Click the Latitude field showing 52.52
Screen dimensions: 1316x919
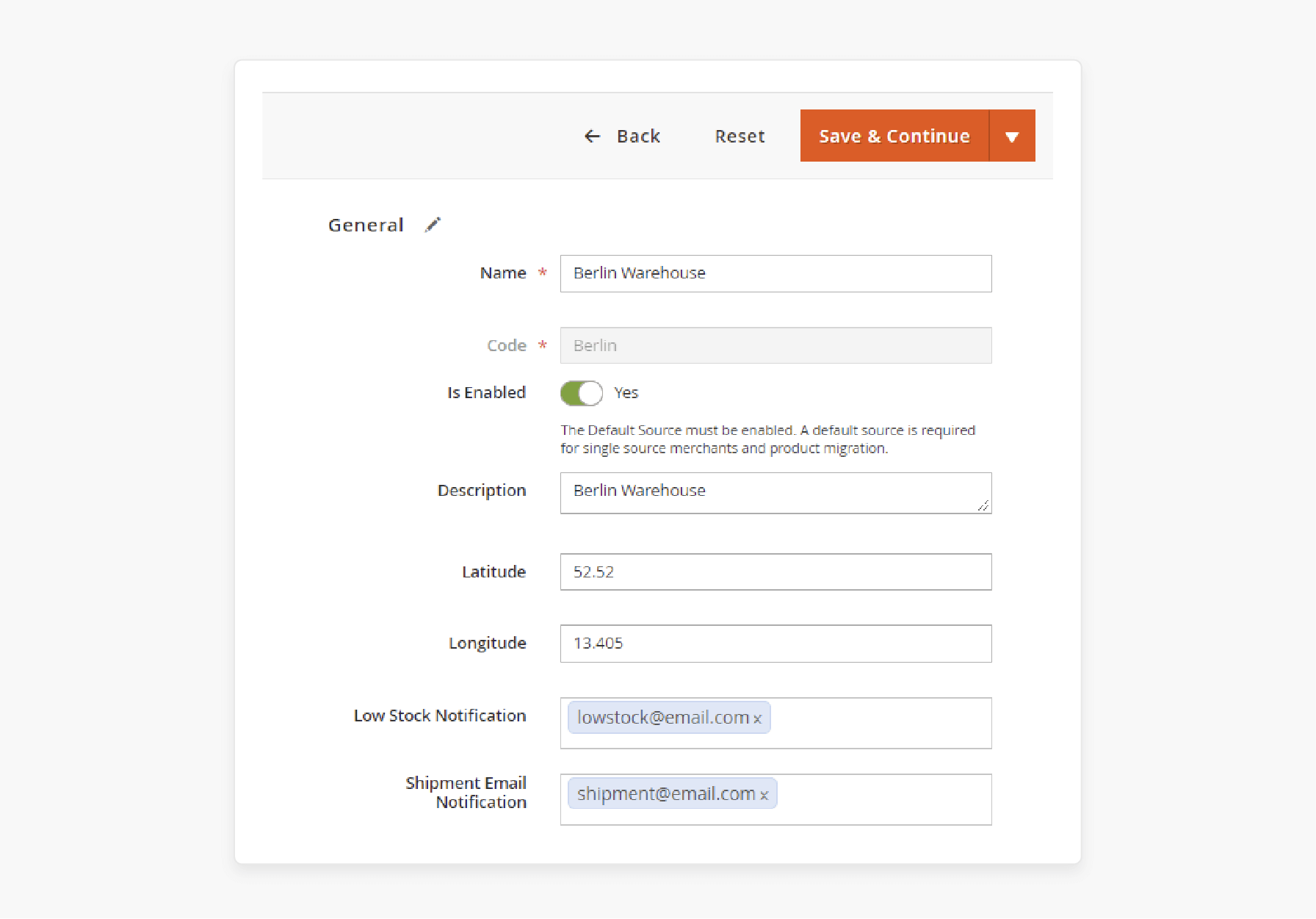[775, 572]
